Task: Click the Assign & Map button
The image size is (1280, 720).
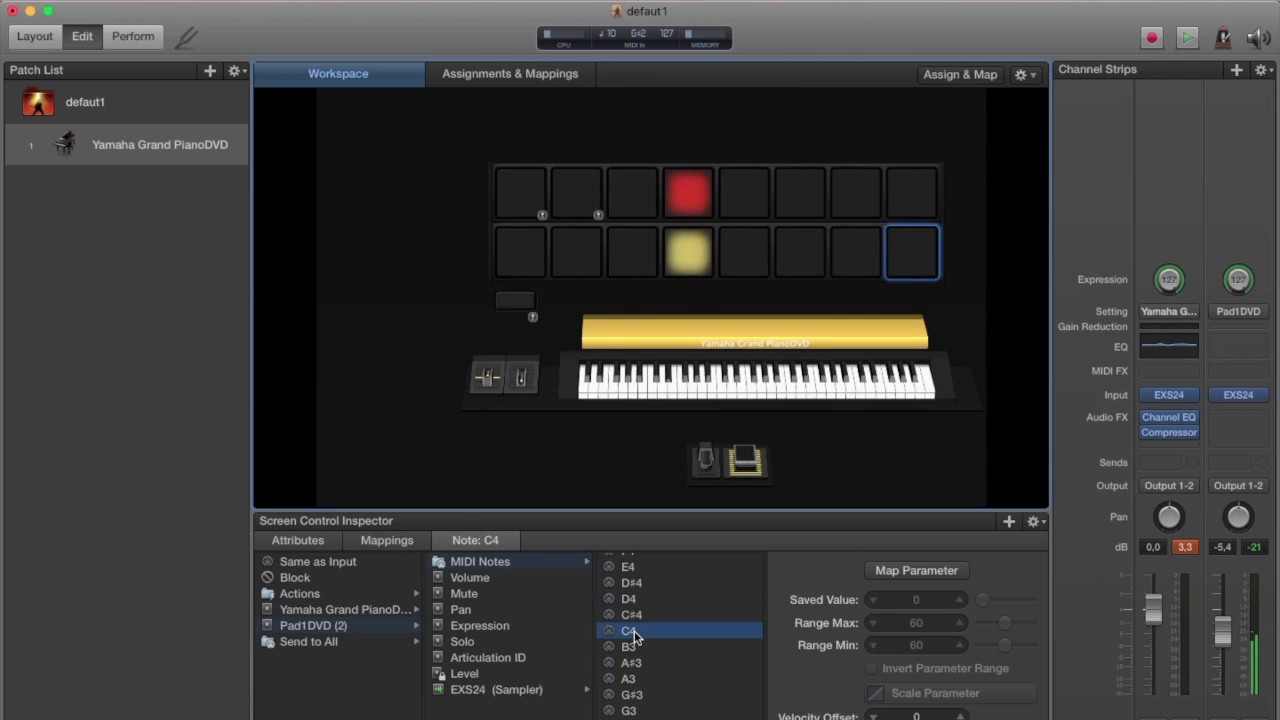Action: pos(960,74)
